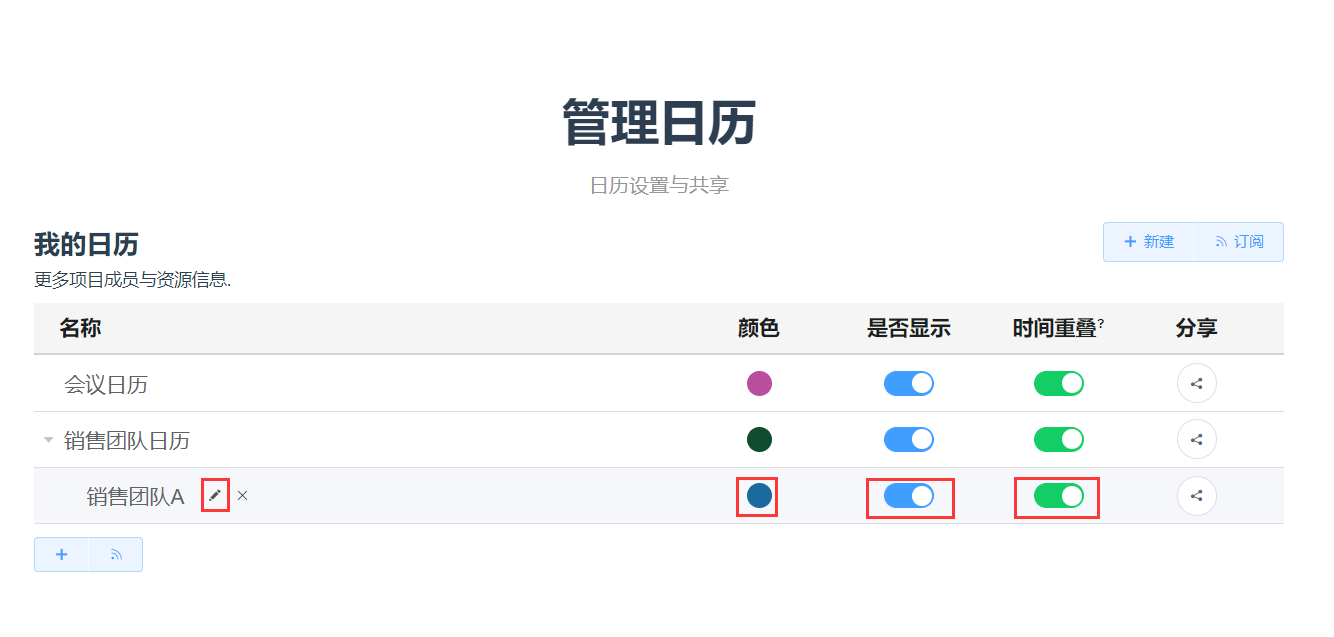Click the 名称 column header

[80, 328]
